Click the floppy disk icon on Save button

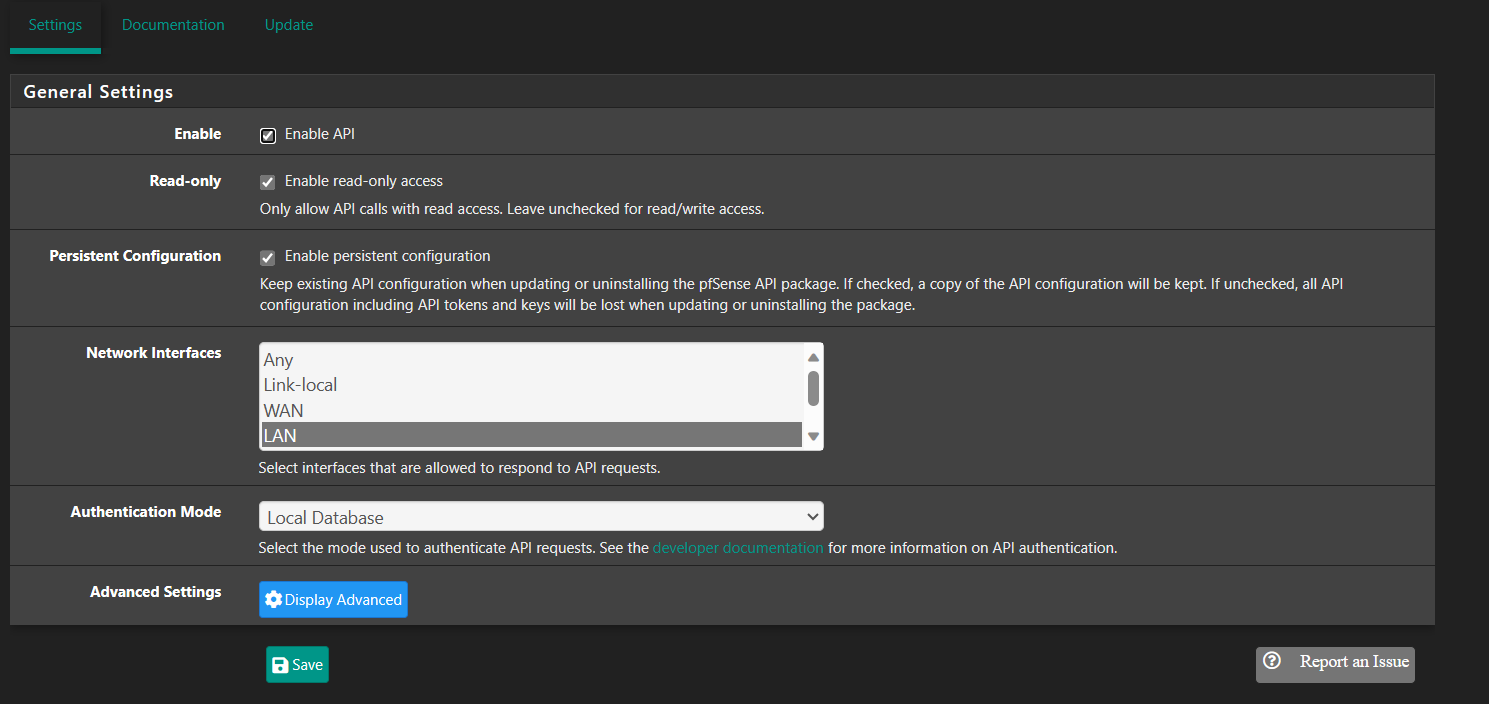coord(281,664)
